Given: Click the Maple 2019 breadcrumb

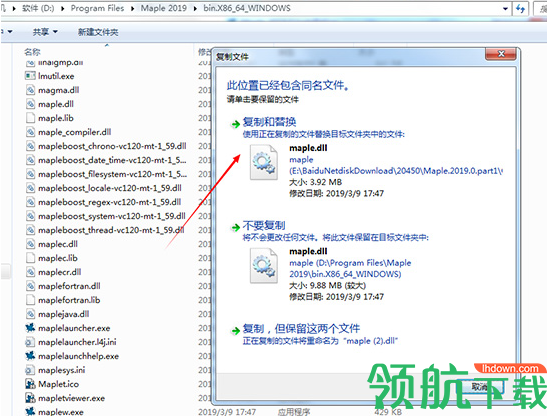Looking at the screenshot, I should (x=164, y=8).
